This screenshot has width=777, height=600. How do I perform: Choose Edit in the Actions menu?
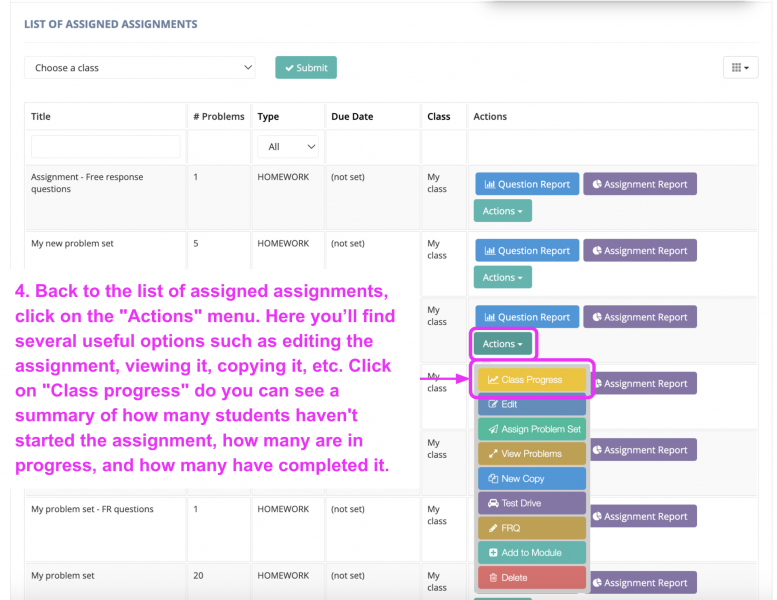point(531,404)
